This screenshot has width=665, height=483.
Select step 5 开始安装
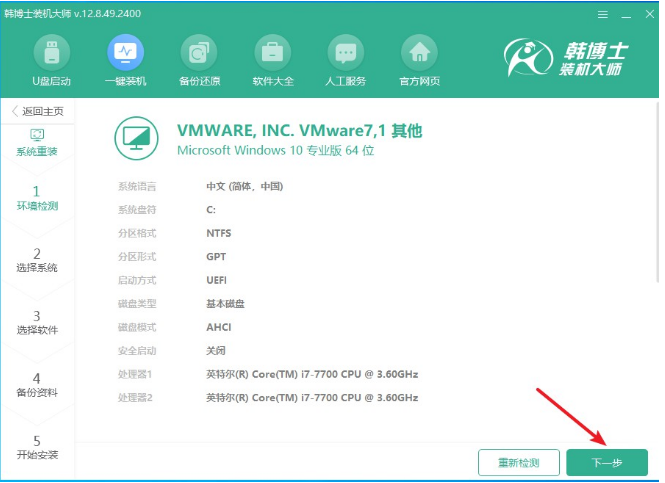[x=37, y=447]
